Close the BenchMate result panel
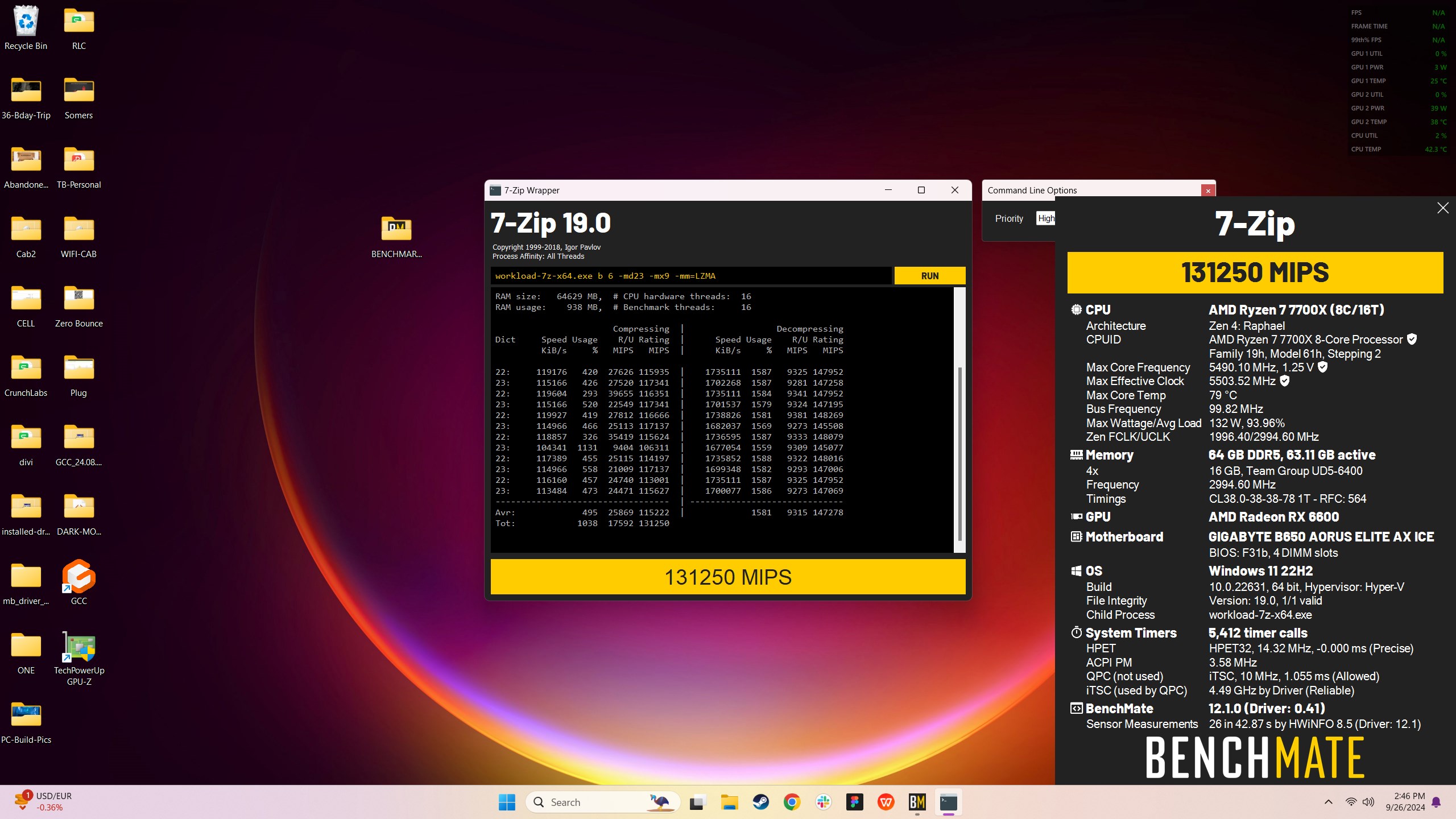The height and width of the screenshot is (819, 1456). click(x=1443, y=208)
